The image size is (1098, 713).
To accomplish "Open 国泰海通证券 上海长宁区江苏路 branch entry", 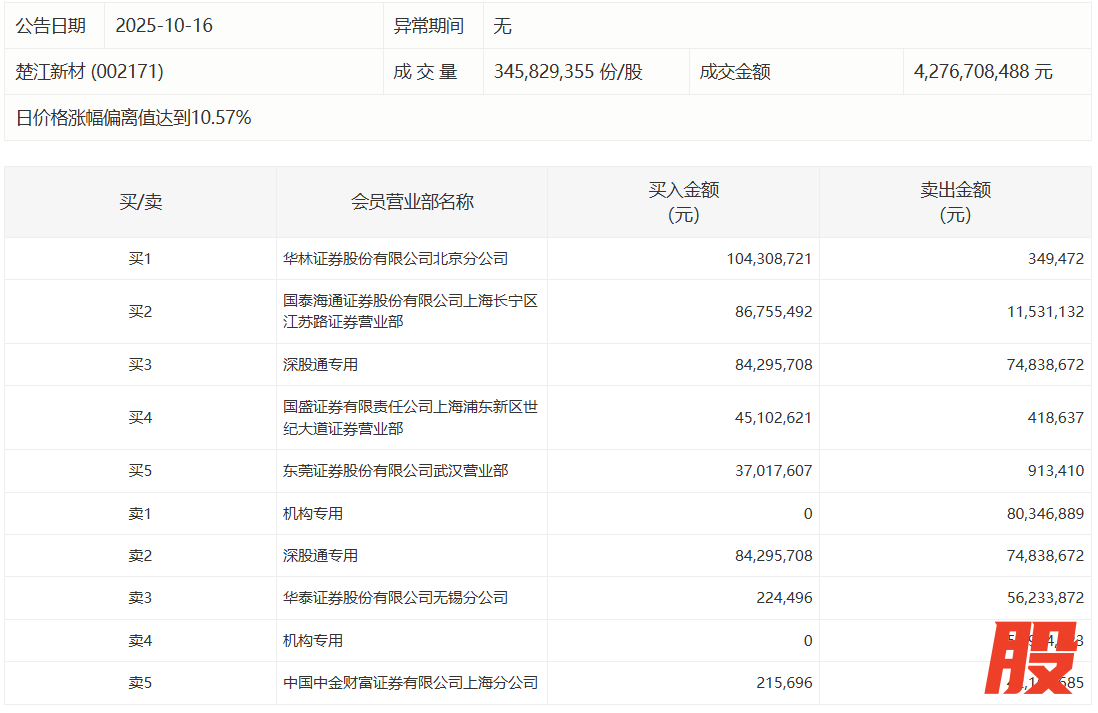I will point(410,312).
